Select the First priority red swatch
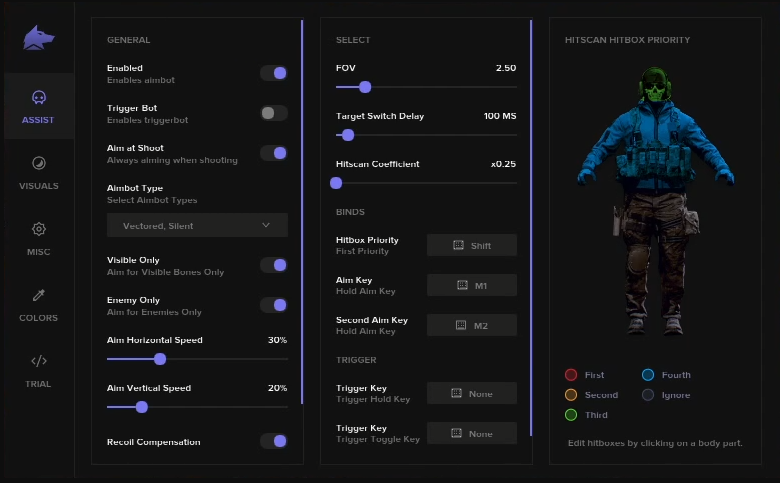The width and height of the screenshot is (780, 483). click(x=571, y=375)
